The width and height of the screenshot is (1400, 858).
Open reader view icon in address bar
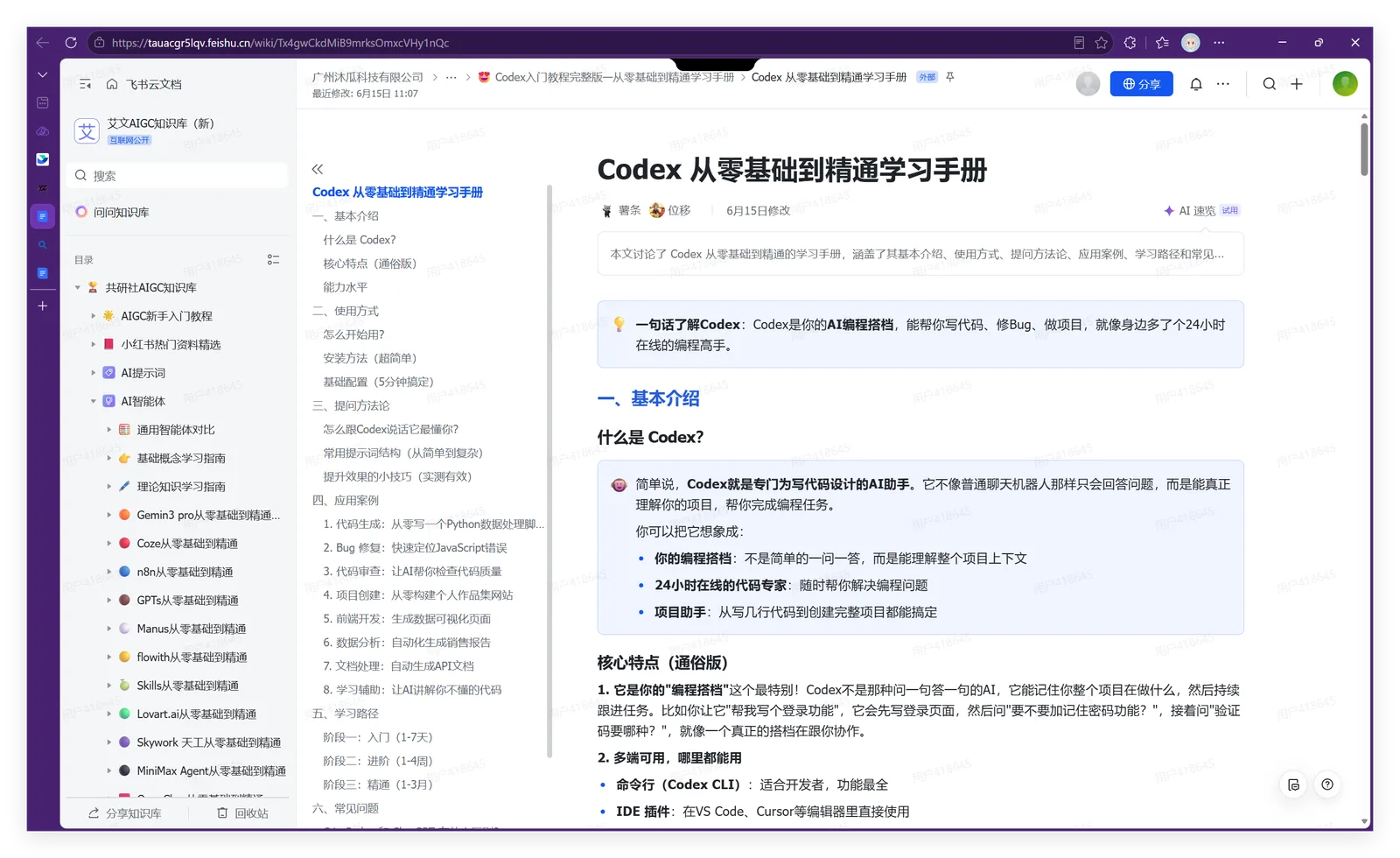pyautogui.click(x=1079, y=42)
